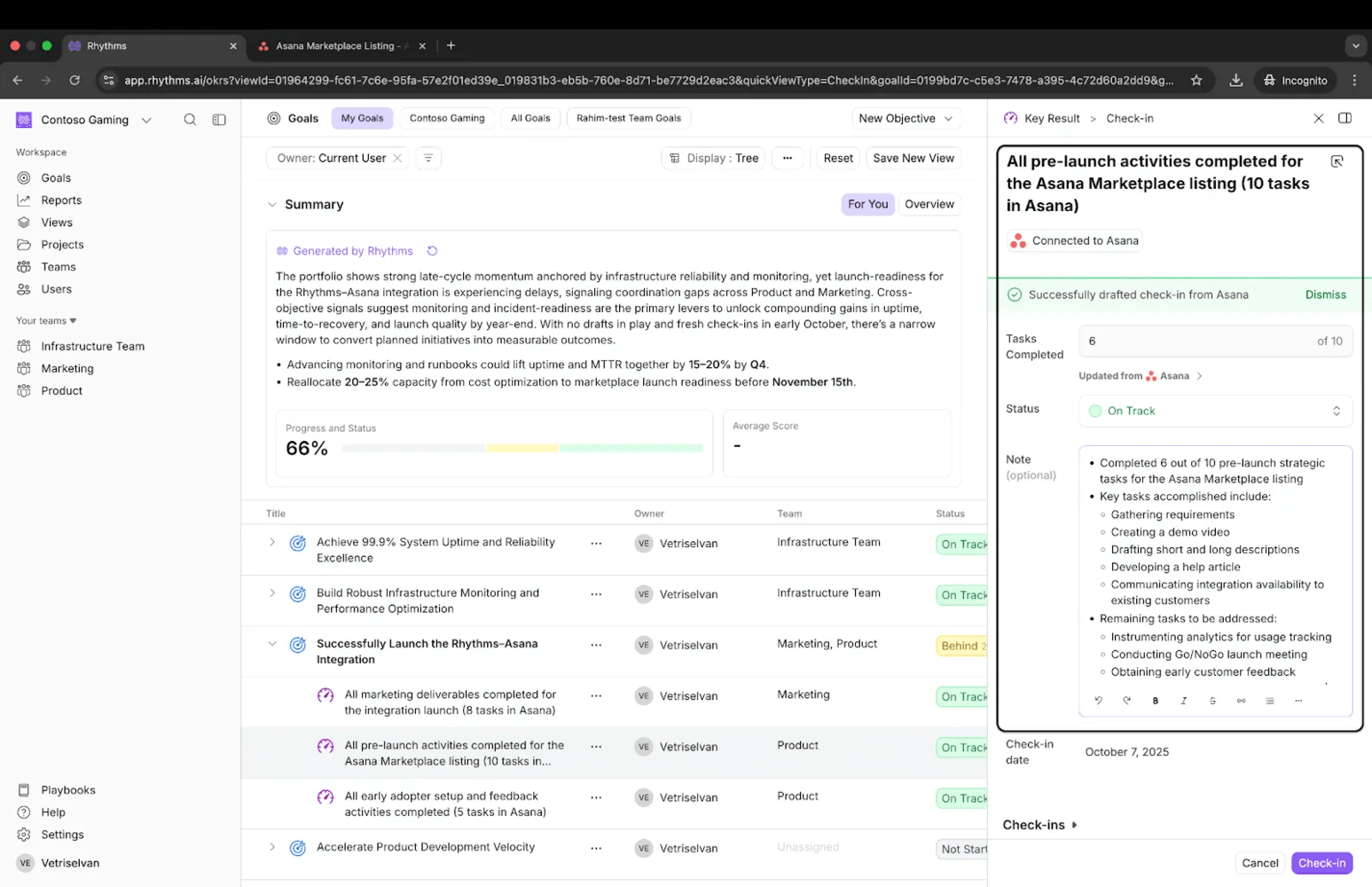This screenshot has height=887, width=1372.
Task: Click the search icon in the sidebar
Action: click(190, 120)
